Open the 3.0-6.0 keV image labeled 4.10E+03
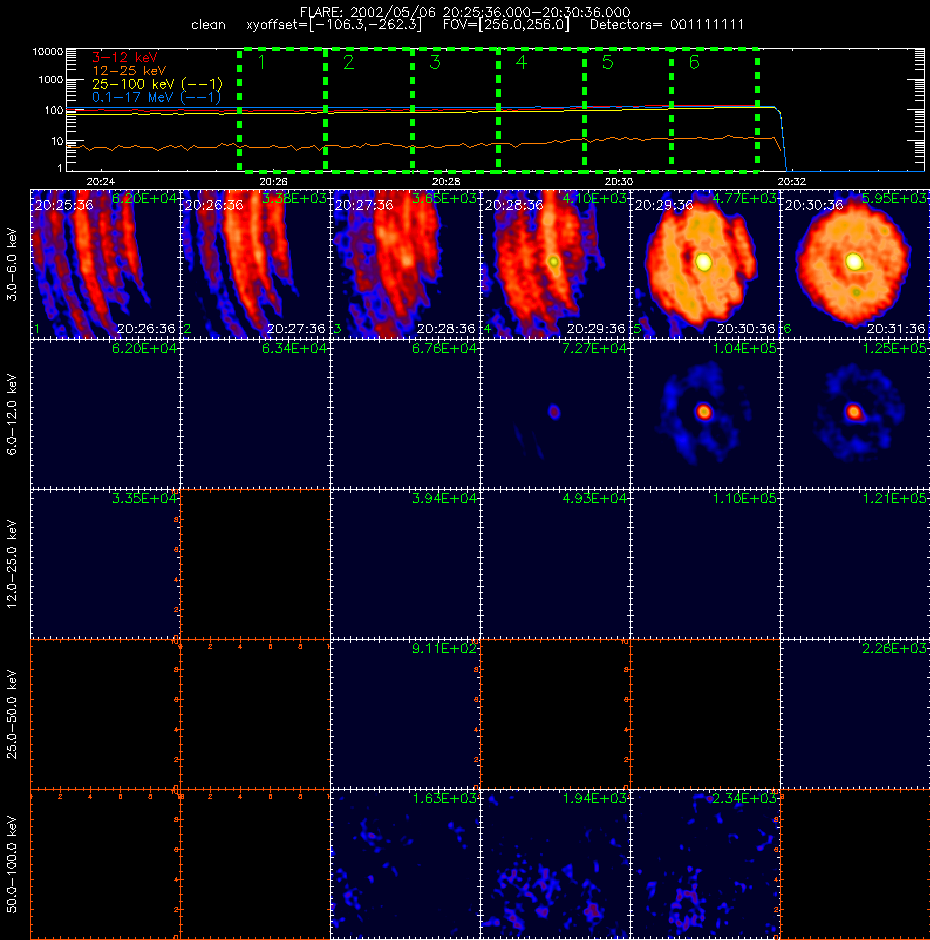930x940 pixels. pyautogui.click(x=555, y=264)
